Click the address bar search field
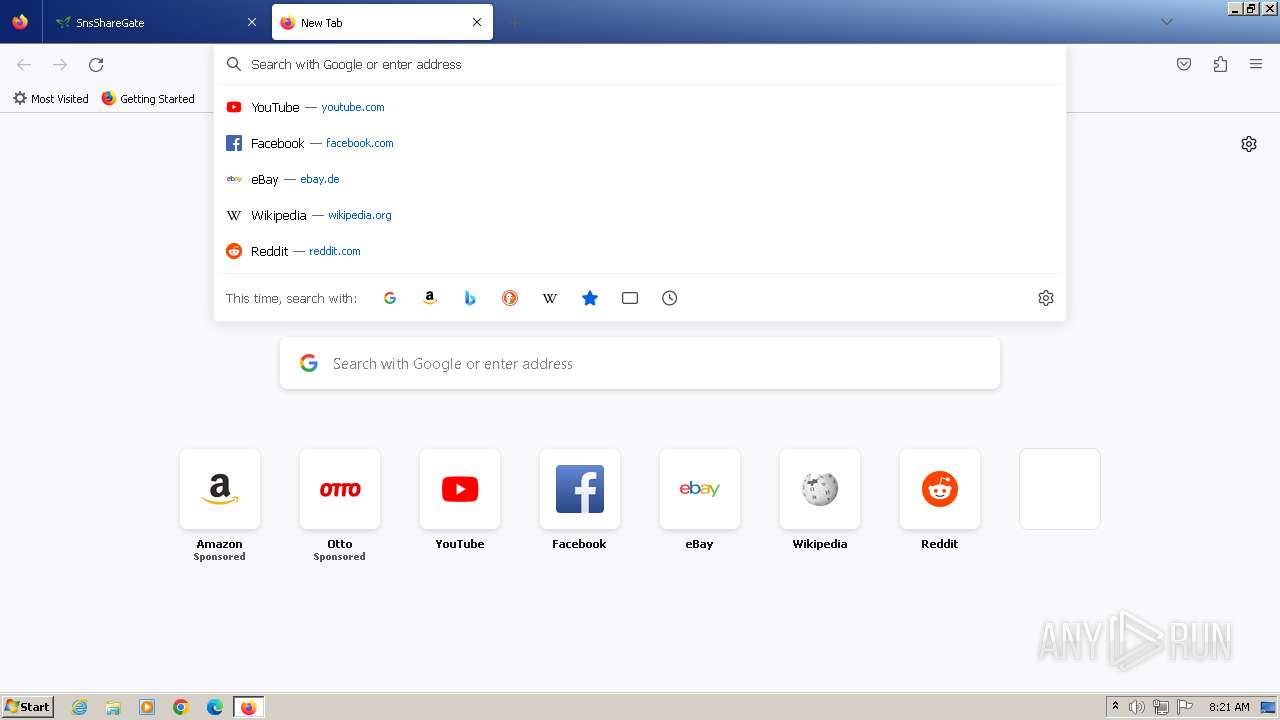Viewport: 1280px width, 720px height. [640, 64]
